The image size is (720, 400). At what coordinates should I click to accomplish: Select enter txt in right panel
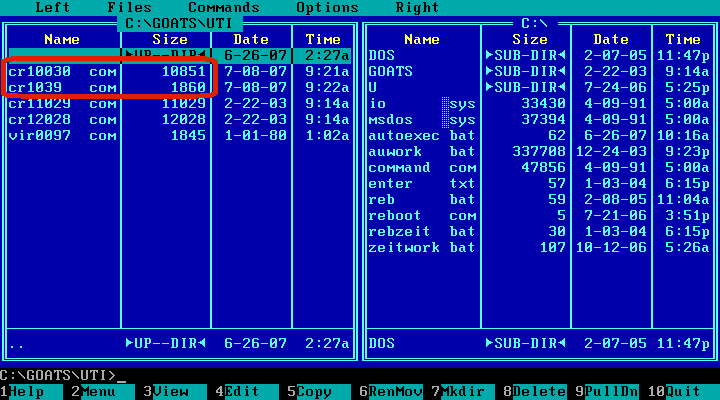click(x=539, y=184)
